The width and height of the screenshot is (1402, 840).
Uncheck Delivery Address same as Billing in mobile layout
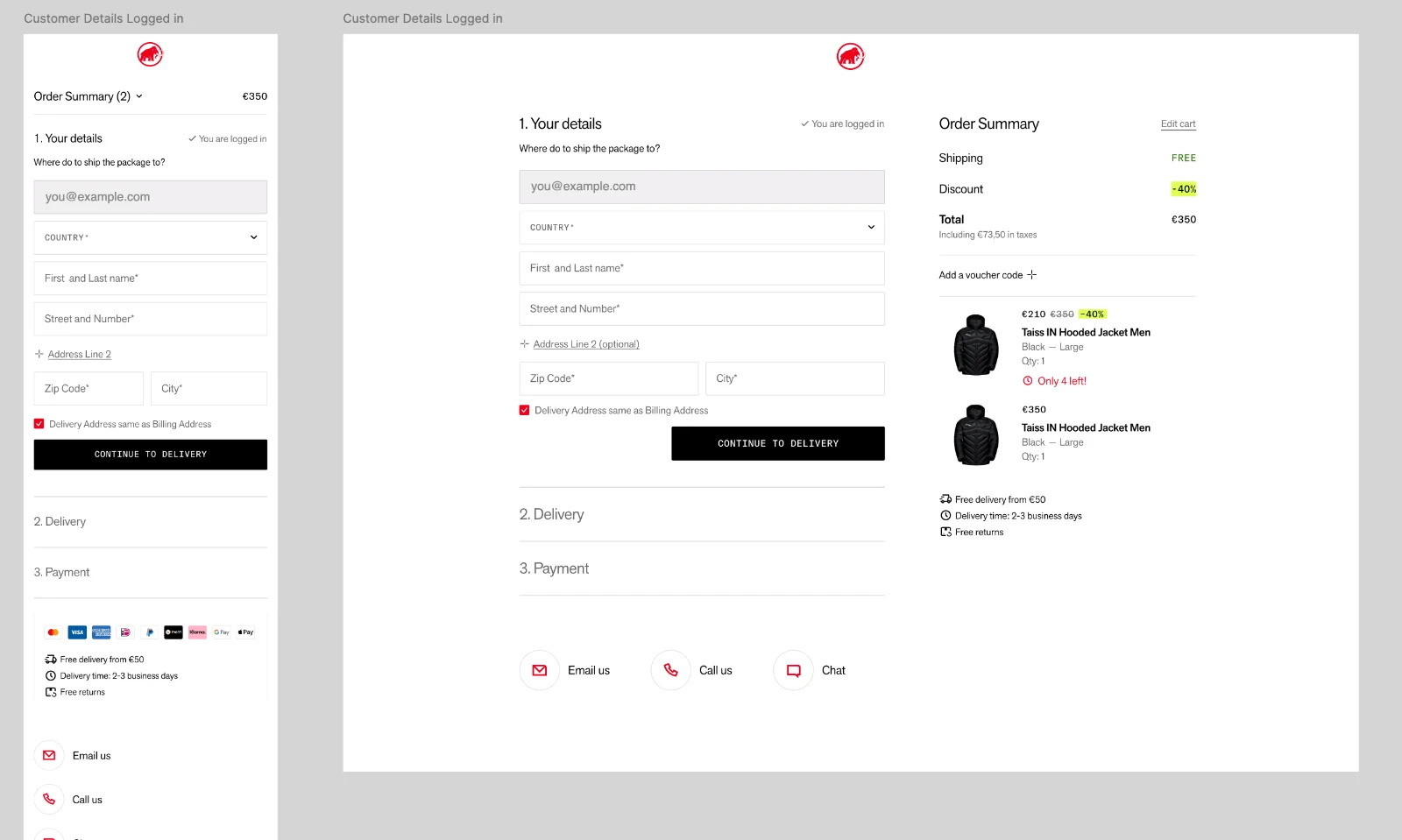point(39,424)
